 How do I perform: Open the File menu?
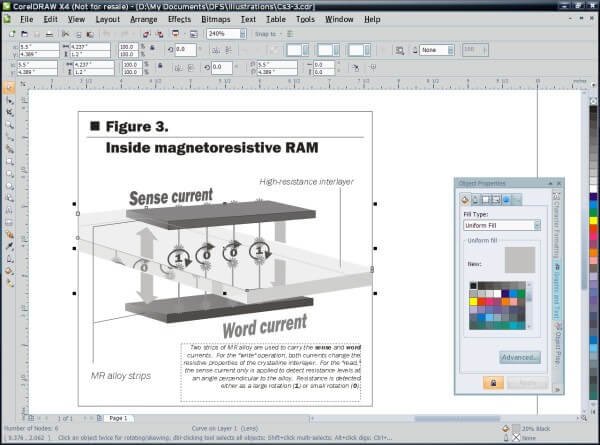(x=27, y=19)
